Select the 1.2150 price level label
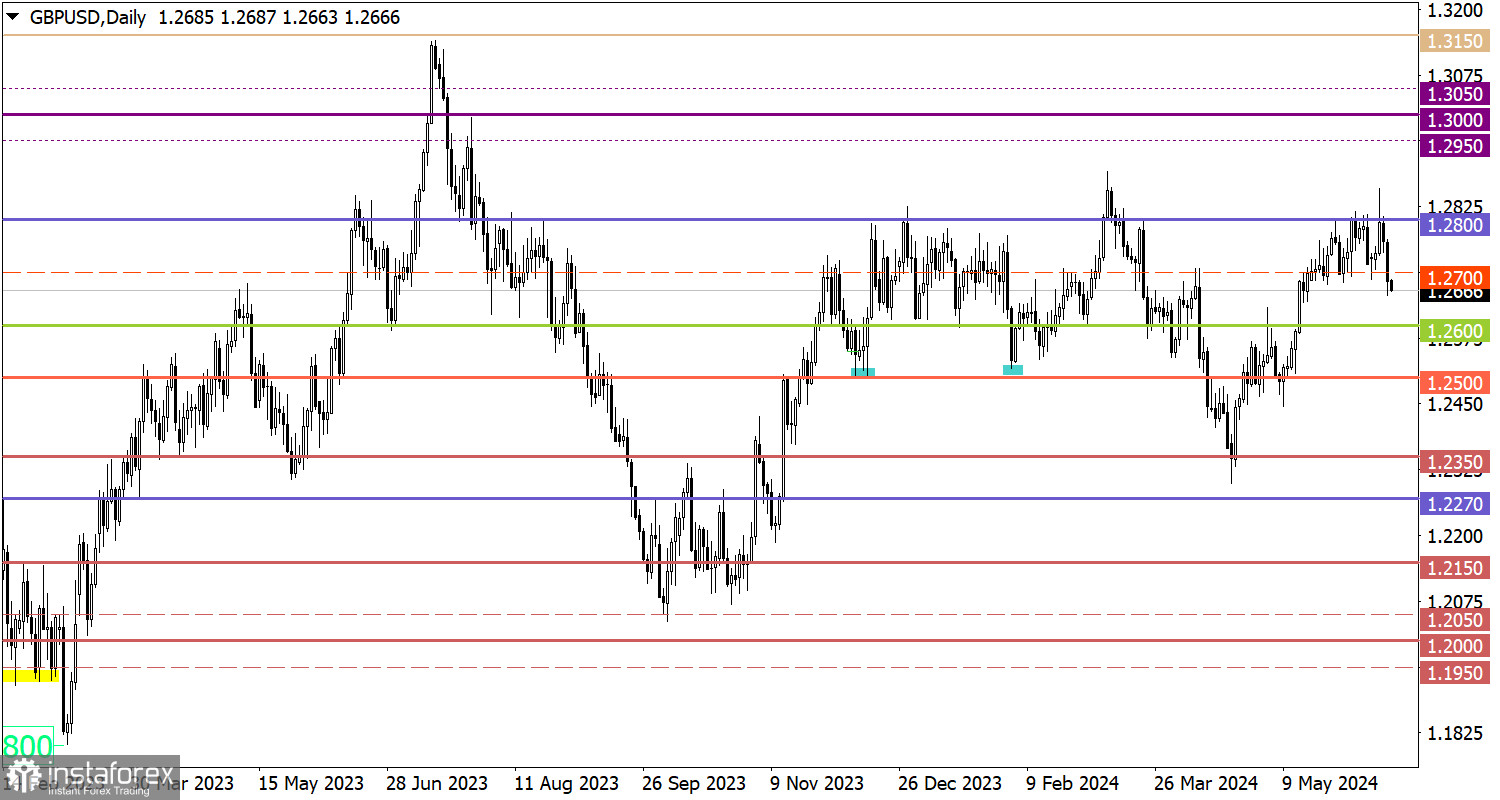1500x800 pixels. [x=1455, y=567]
